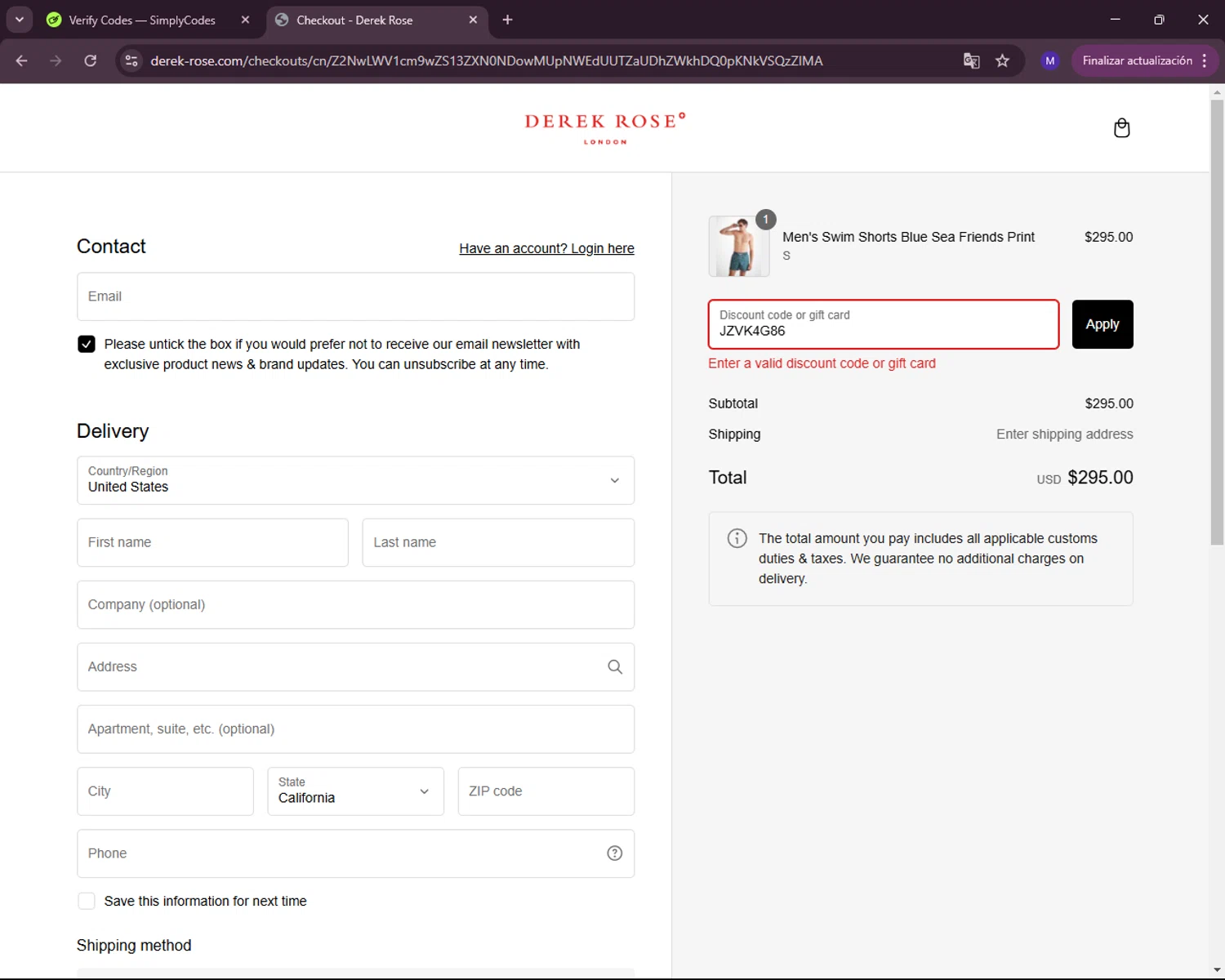The image size is (1225, 980).
Task: Click the browser forward arrow
Action: point(56,60)
